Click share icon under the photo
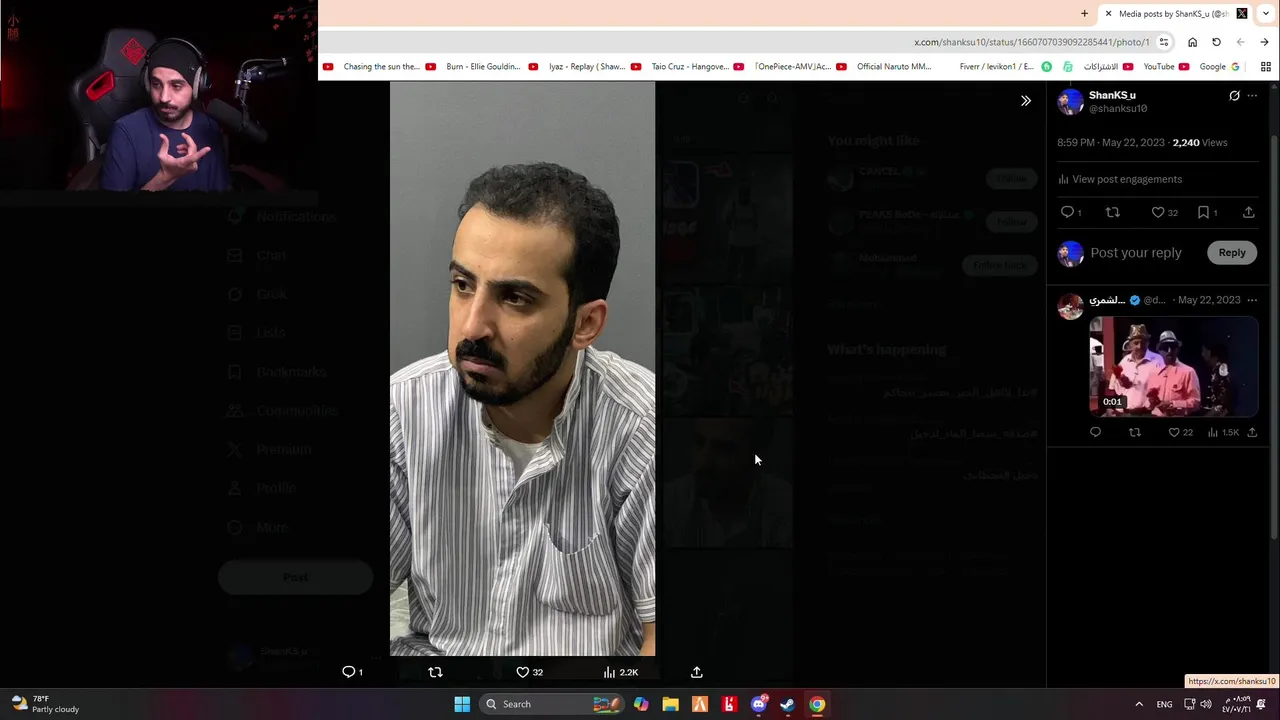Viewport: 1280px width, 720px height. coord(696,672)
